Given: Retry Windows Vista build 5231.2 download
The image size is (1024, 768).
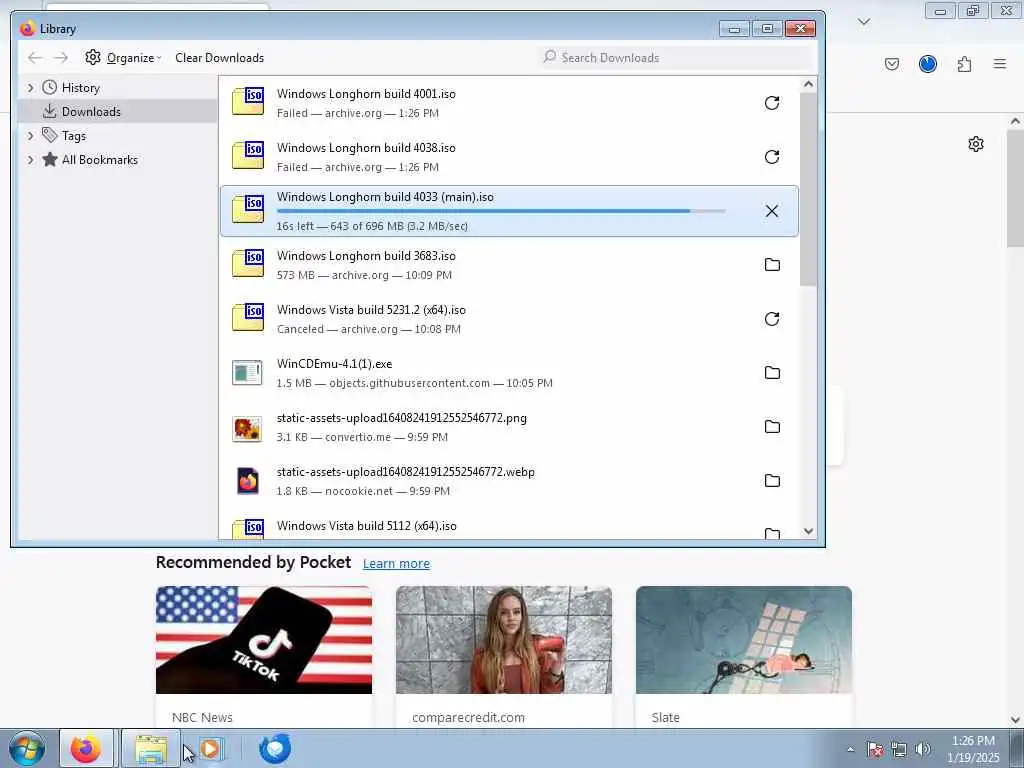Looking at the screenshot, I should (771, 319).
